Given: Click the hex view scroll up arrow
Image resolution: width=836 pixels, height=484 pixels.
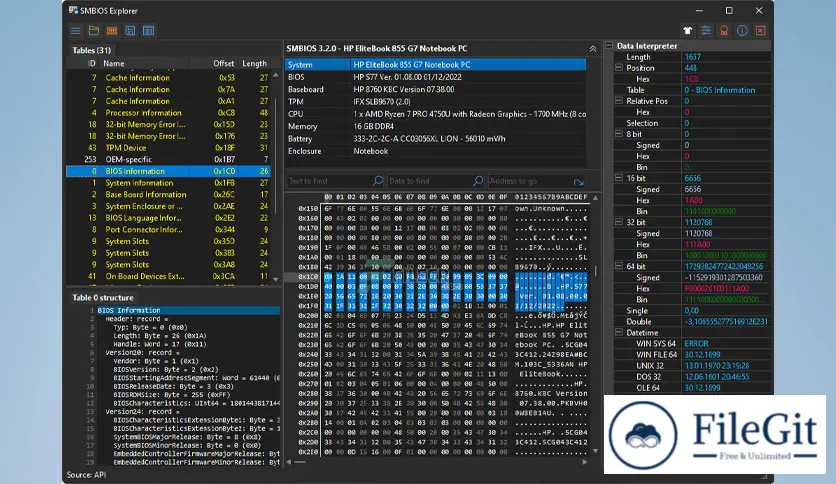Looking at the screenshot, I should click(596, 198).
